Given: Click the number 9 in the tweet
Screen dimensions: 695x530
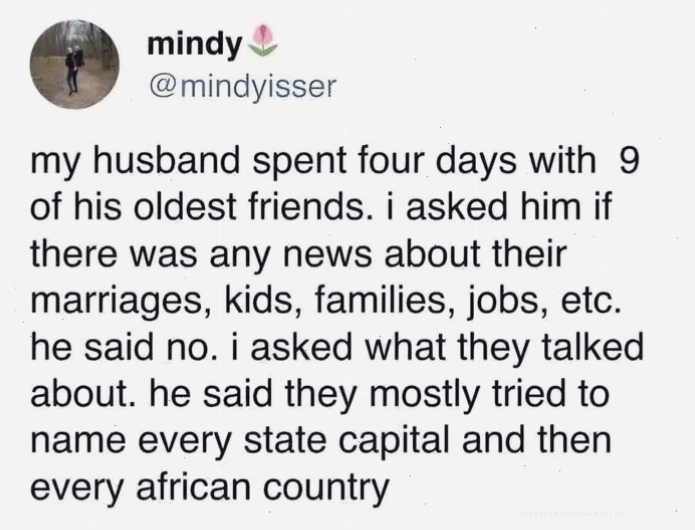Looking at the screenshot, I should click(629, 160).
